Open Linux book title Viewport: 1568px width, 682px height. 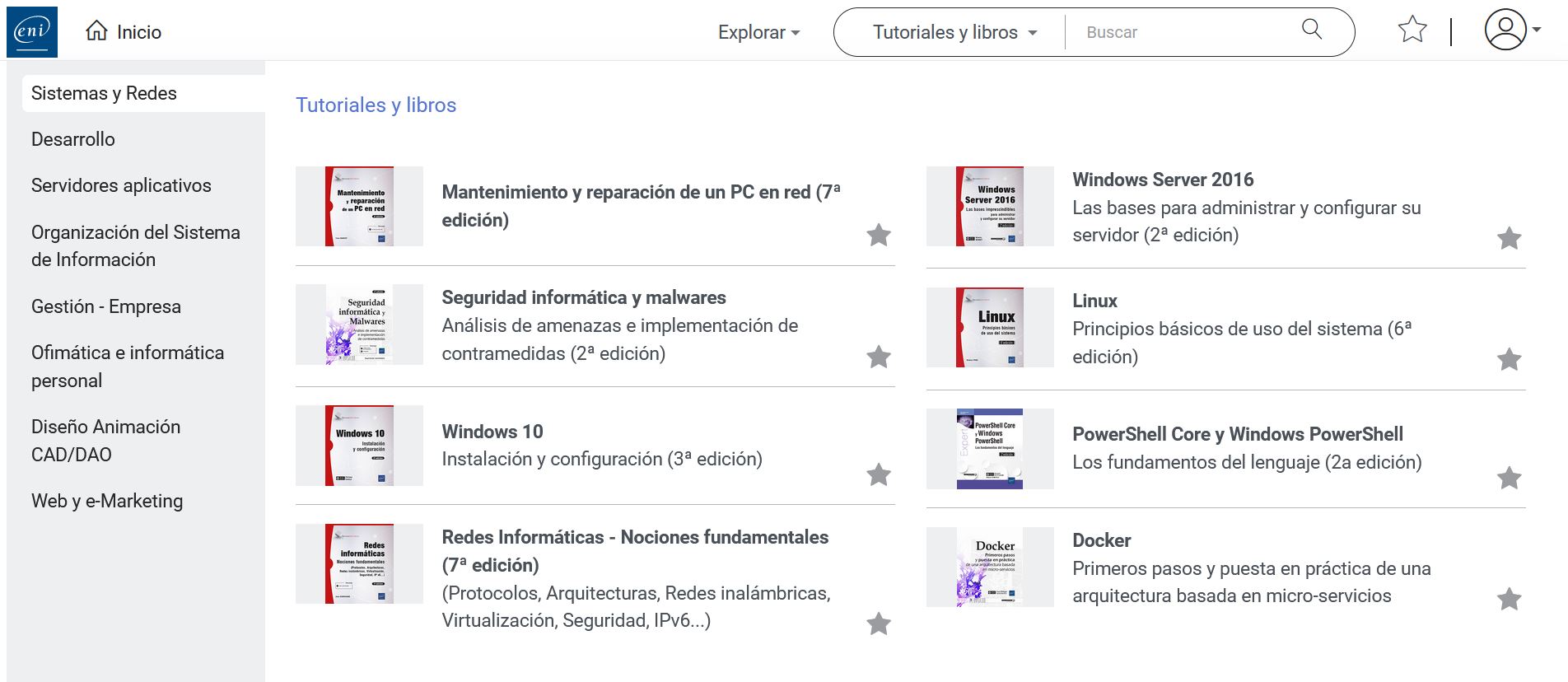tap(1094, 301)
